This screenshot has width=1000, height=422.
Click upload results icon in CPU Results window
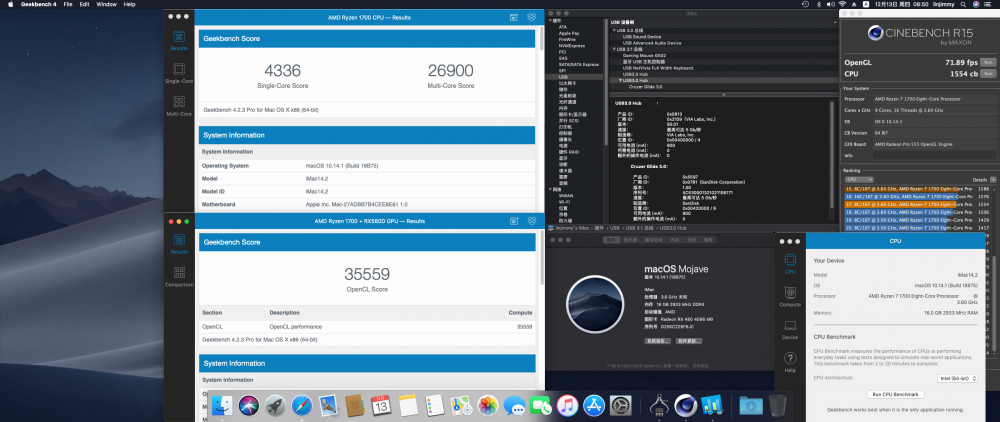(x=514, y=17)
